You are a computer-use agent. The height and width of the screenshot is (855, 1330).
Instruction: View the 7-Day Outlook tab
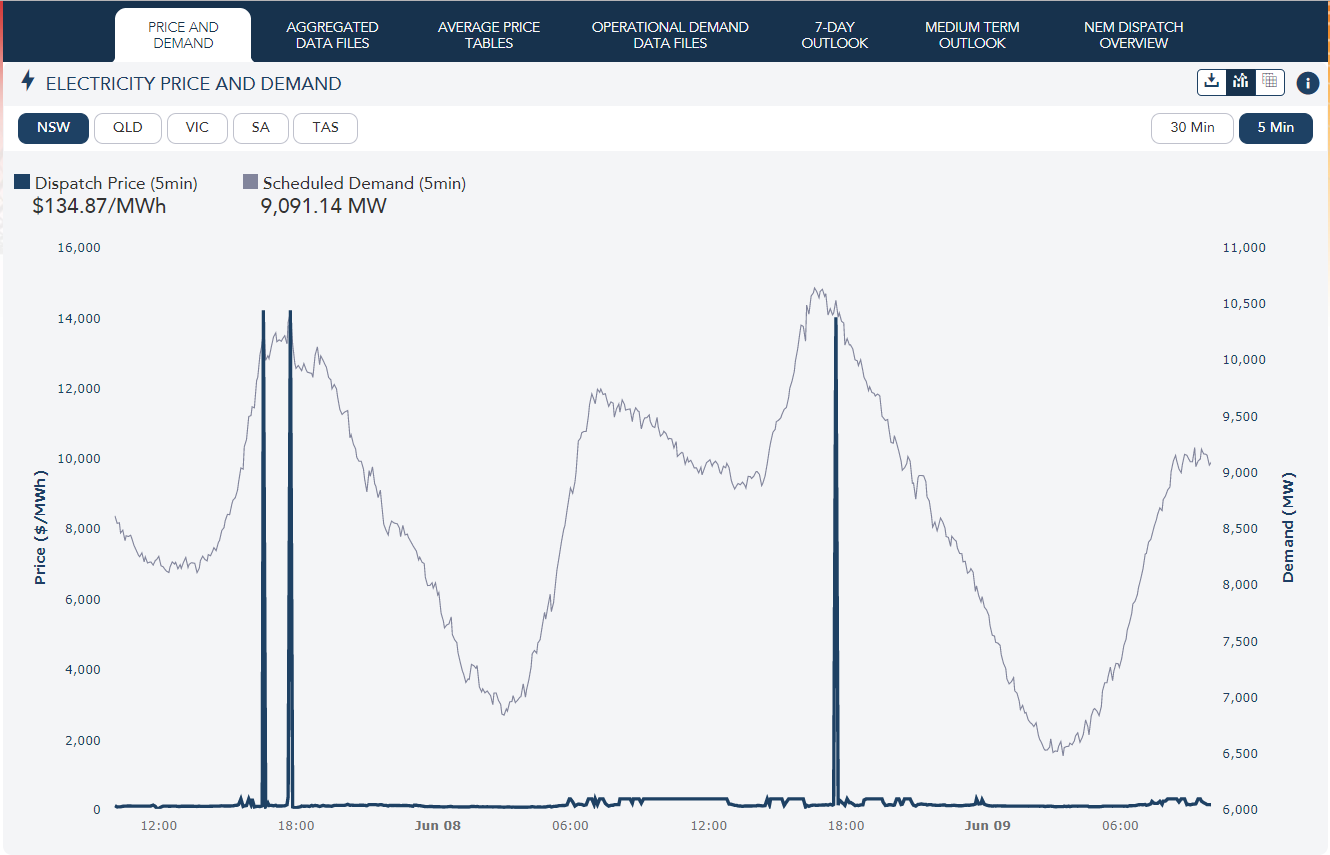point(834,35)
